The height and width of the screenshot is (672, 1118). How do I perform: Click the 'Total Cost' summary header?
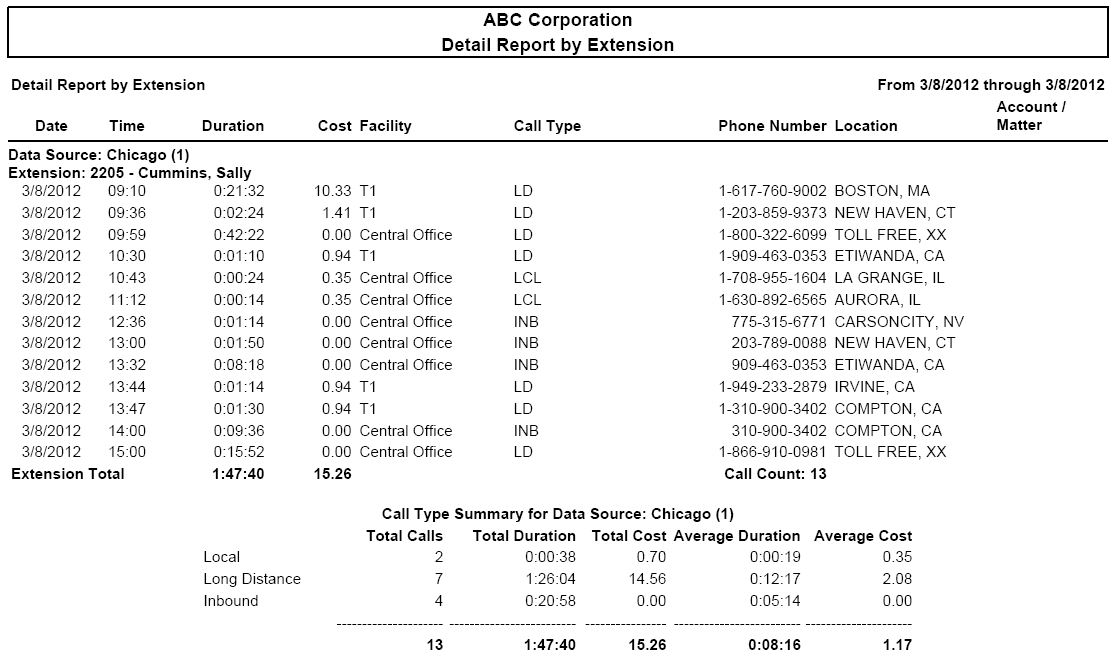629,536
